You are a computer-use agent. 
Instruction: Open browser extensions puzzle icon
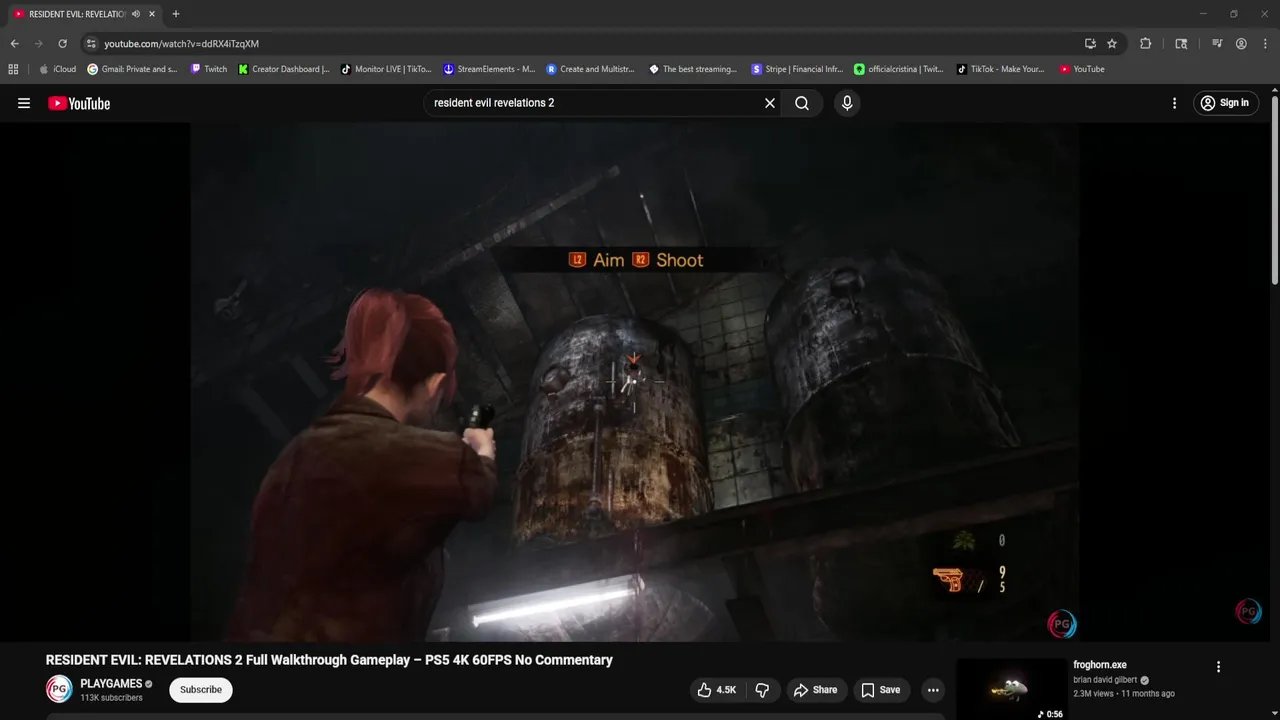(1145, 44)
